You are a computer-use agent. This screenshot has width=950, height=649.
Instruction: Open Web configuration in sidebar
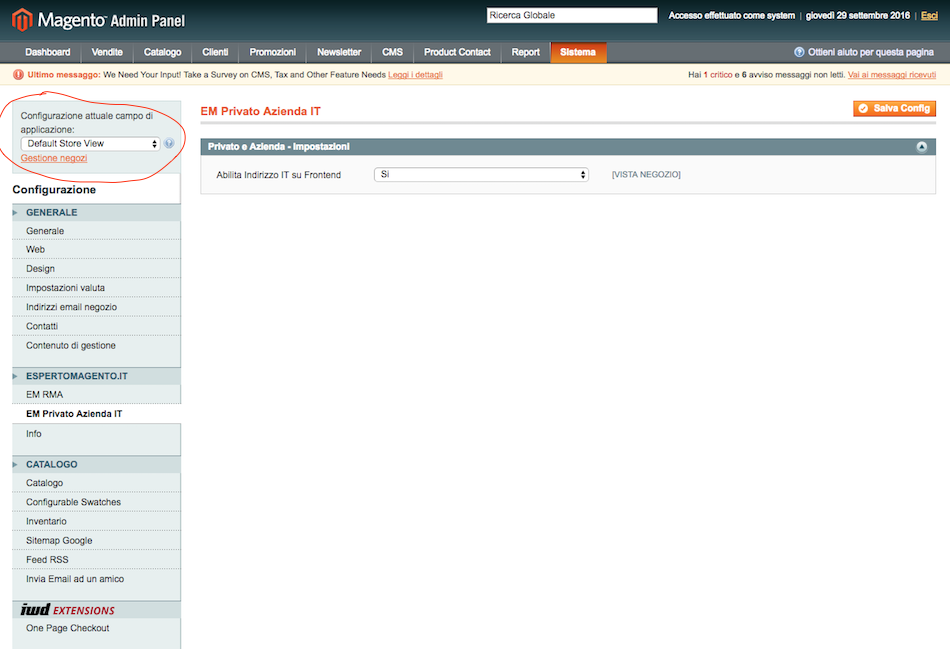point(96,250)
